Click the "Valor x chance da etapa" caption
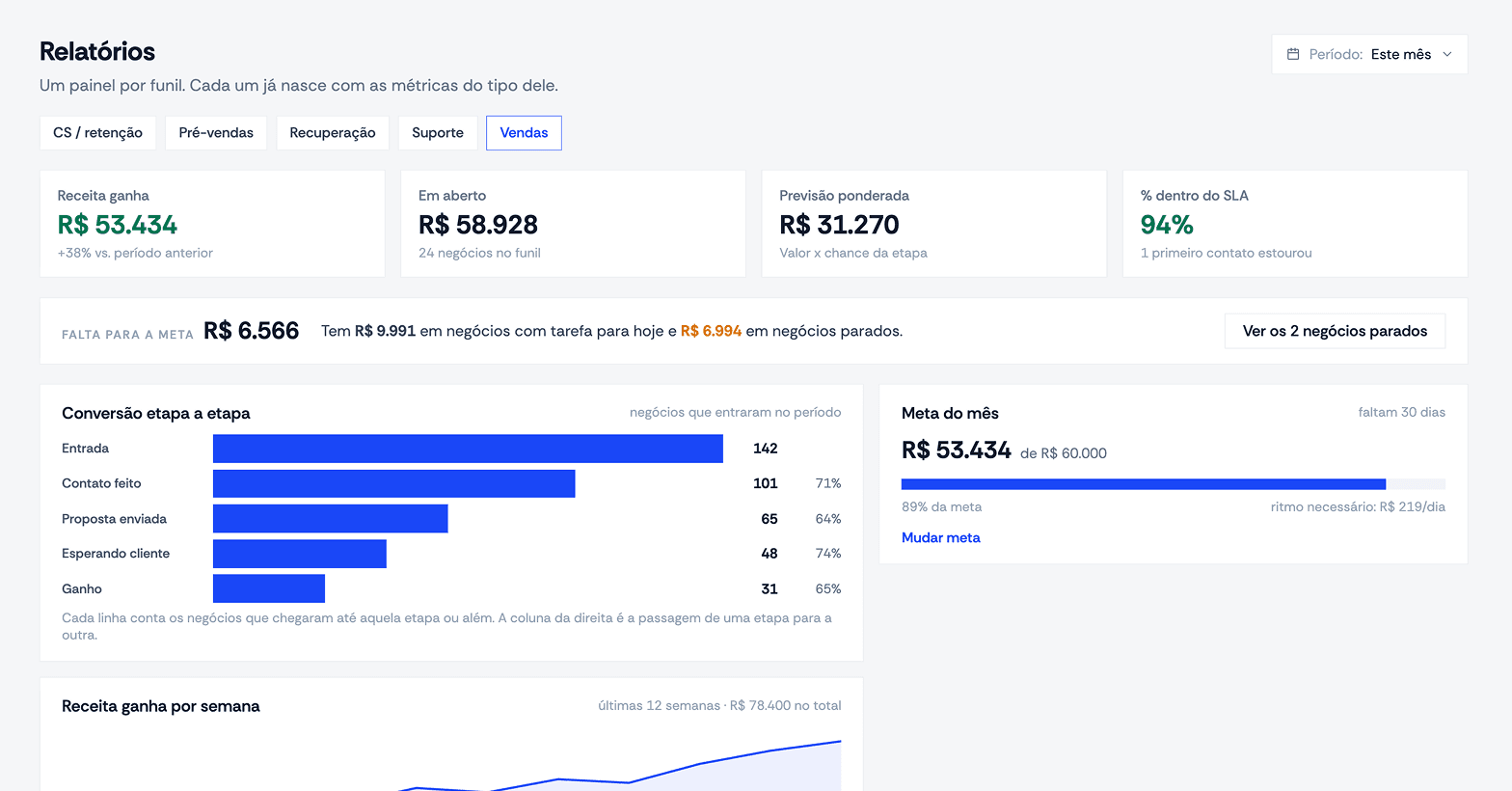 (853, 253)
